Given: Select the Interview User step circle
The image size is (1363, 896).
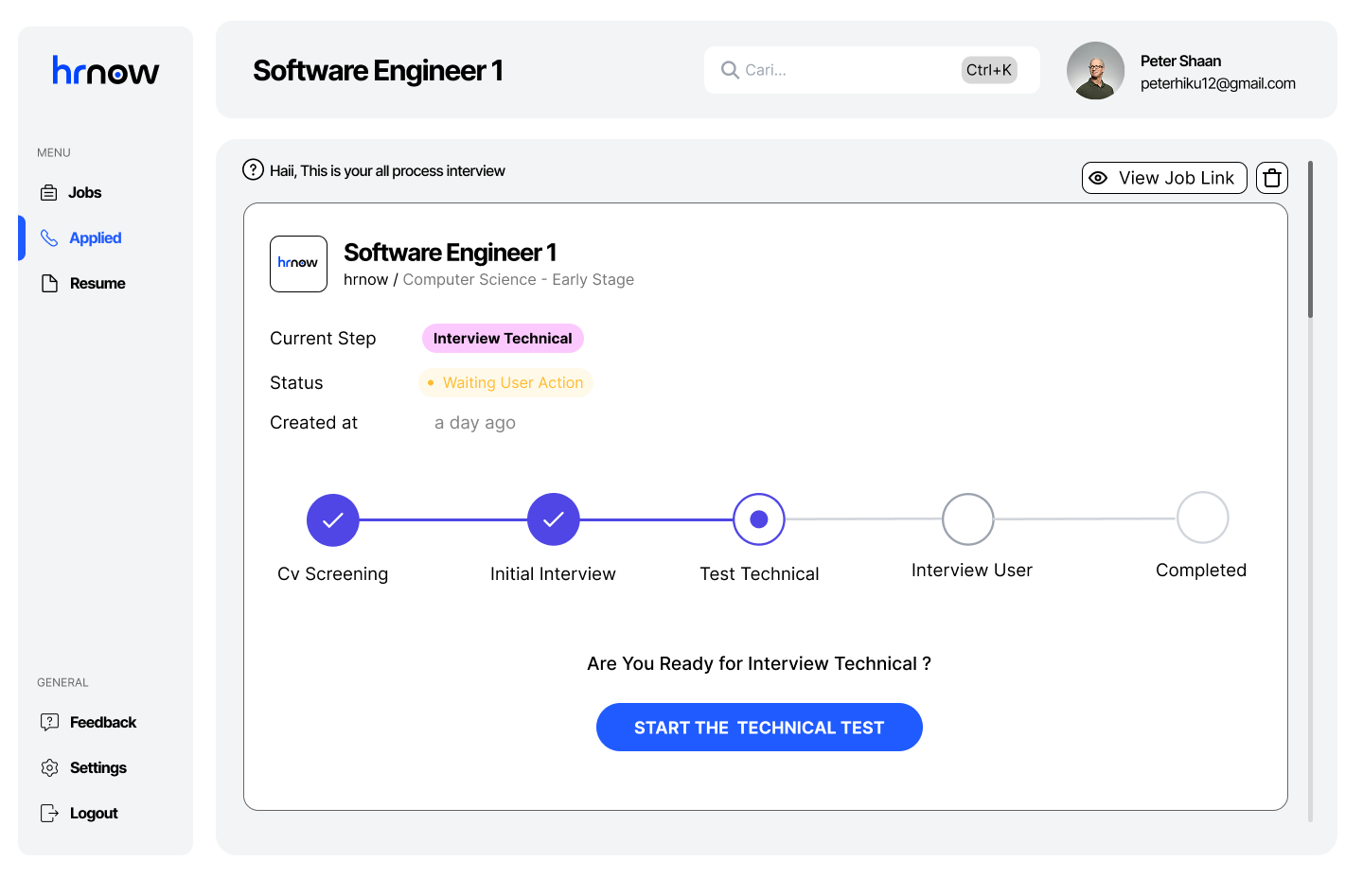Looking at the screenshot, I should (x=968, y=519).
